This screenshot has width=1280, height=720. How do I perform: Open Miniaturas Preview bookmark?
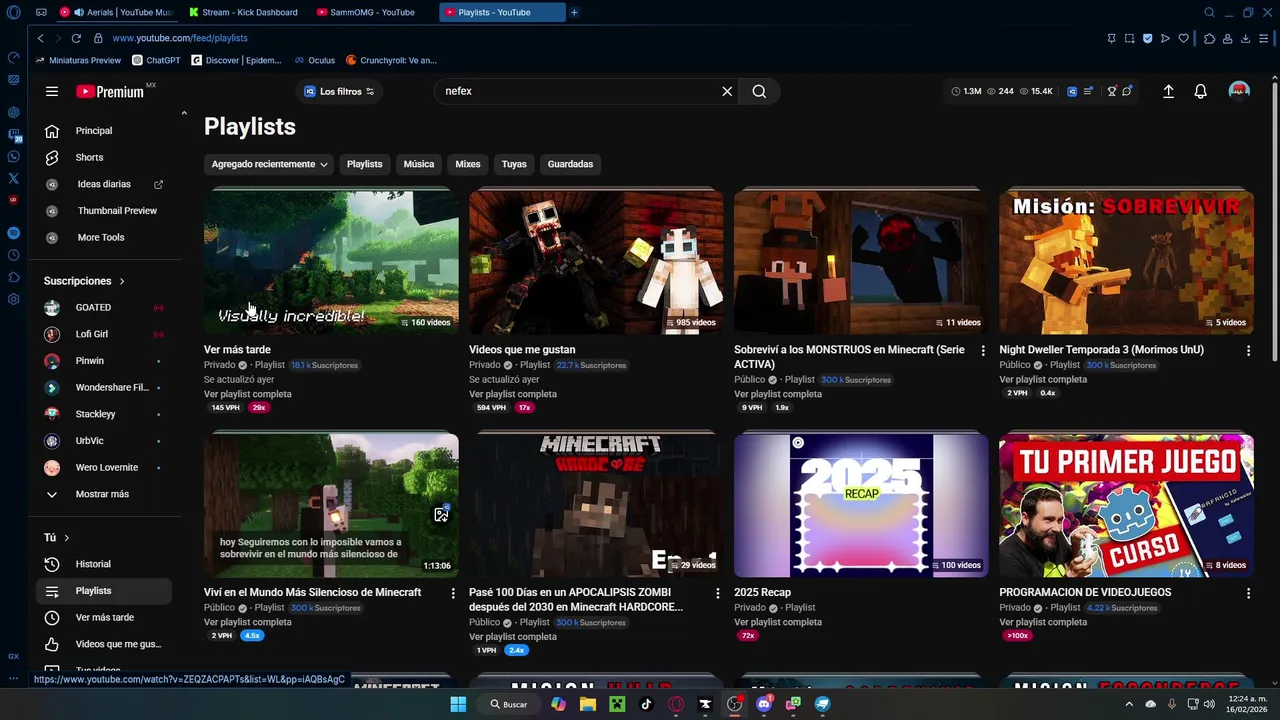pos(78,60)
